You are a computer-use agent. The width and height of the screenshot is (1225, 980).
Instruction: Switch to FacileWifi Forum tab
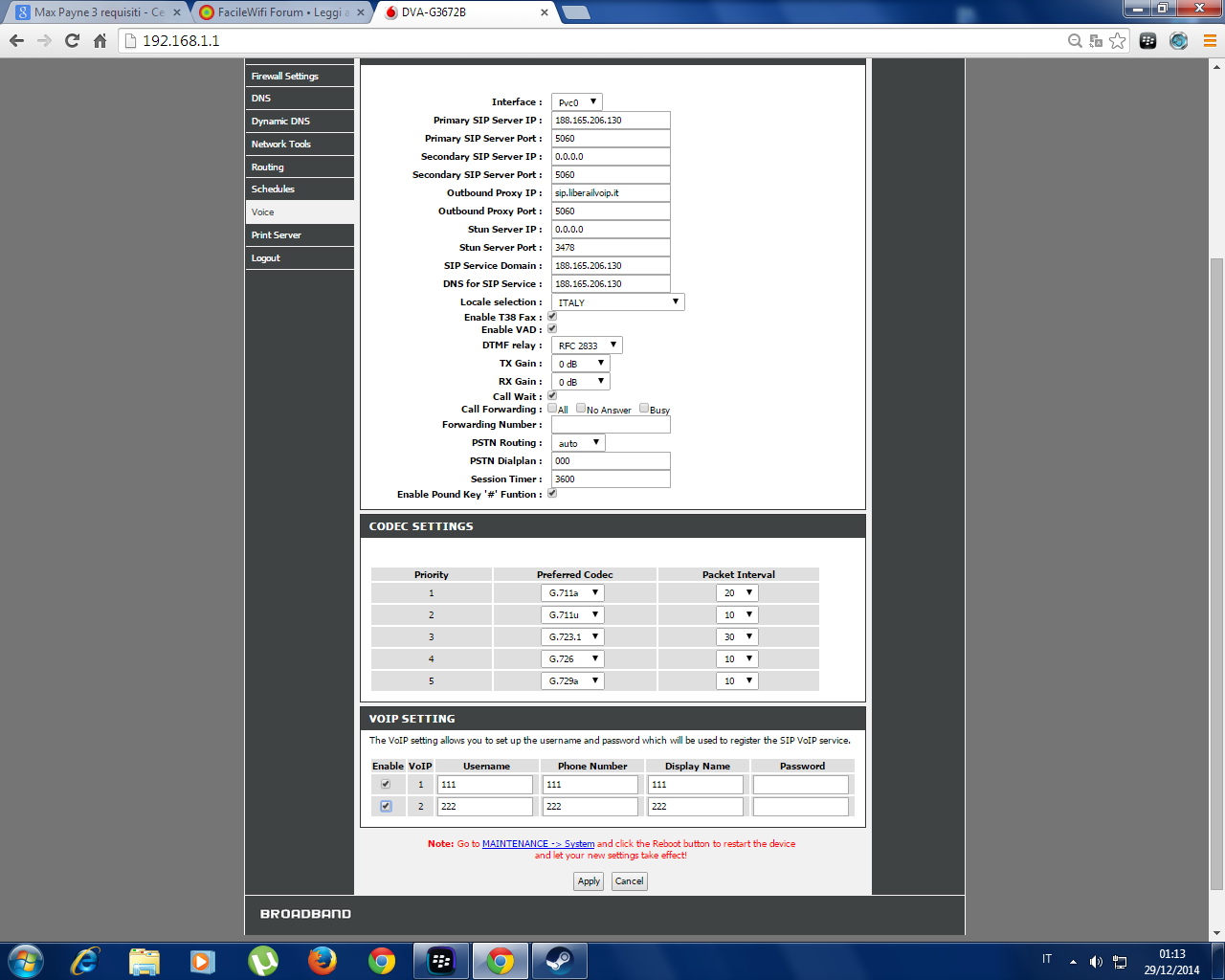(281, 12)
